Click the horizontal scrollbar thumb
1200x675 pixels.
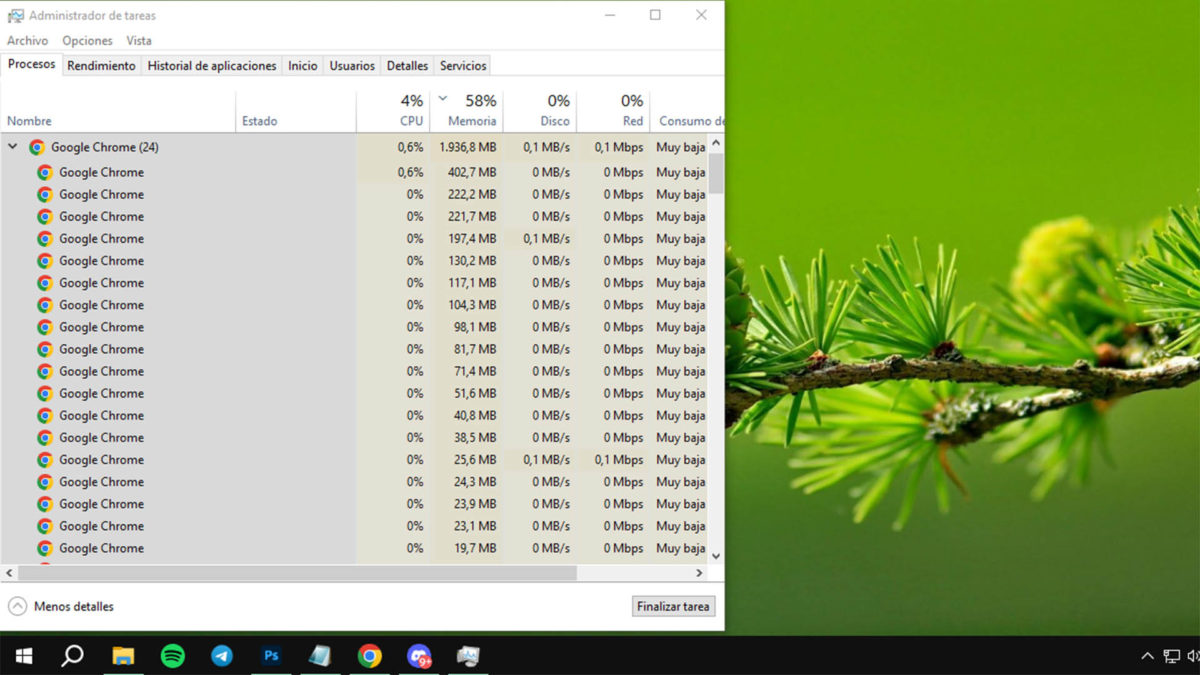(297, 573)
